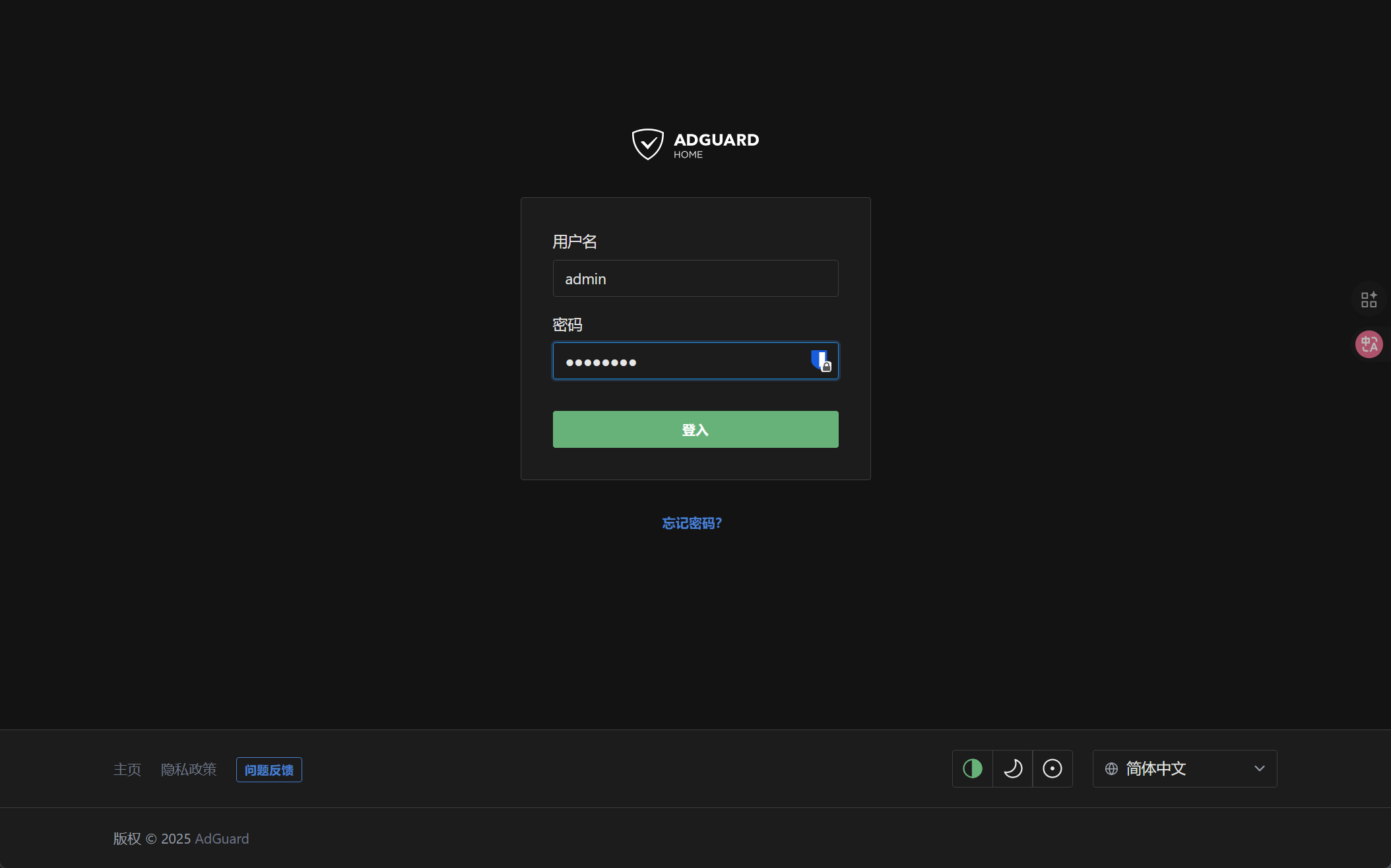Go to 主页 footer link

127,770
